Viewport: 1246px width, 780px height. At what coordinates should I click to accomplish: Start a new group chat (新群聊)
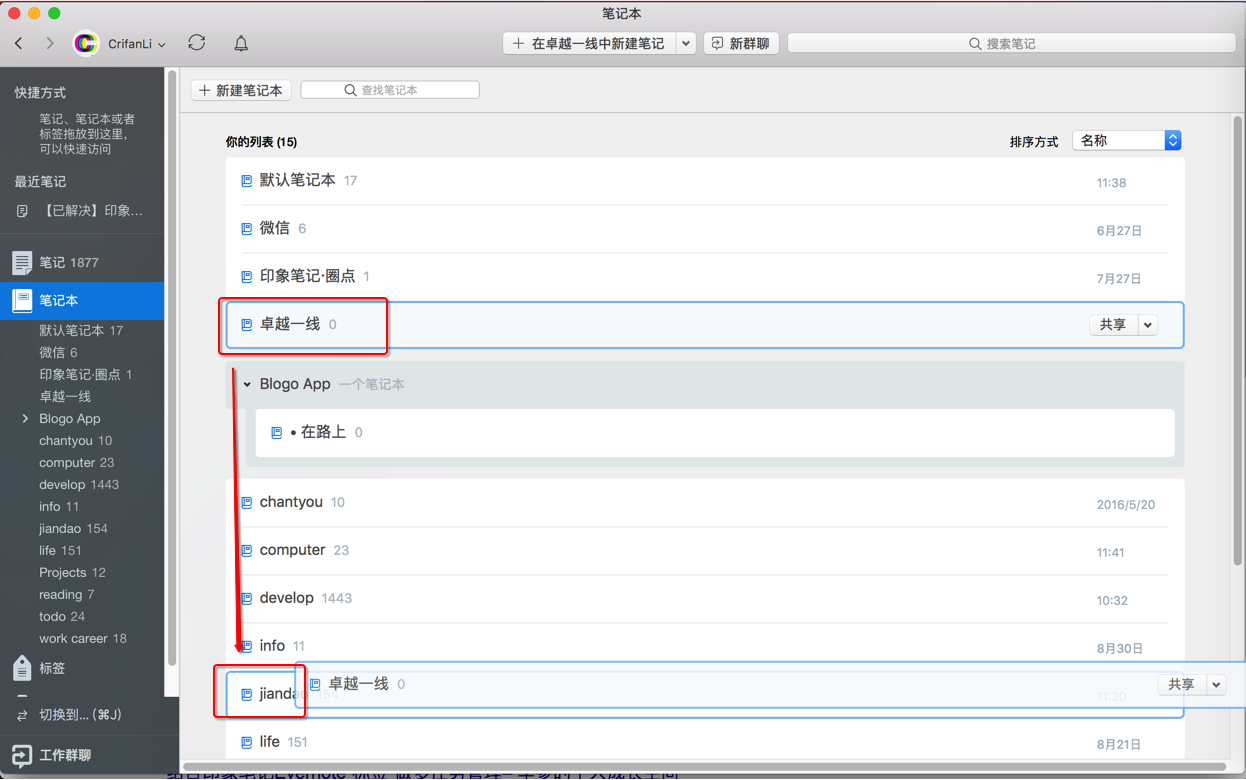pyautogui.click(x=741, y=43)
